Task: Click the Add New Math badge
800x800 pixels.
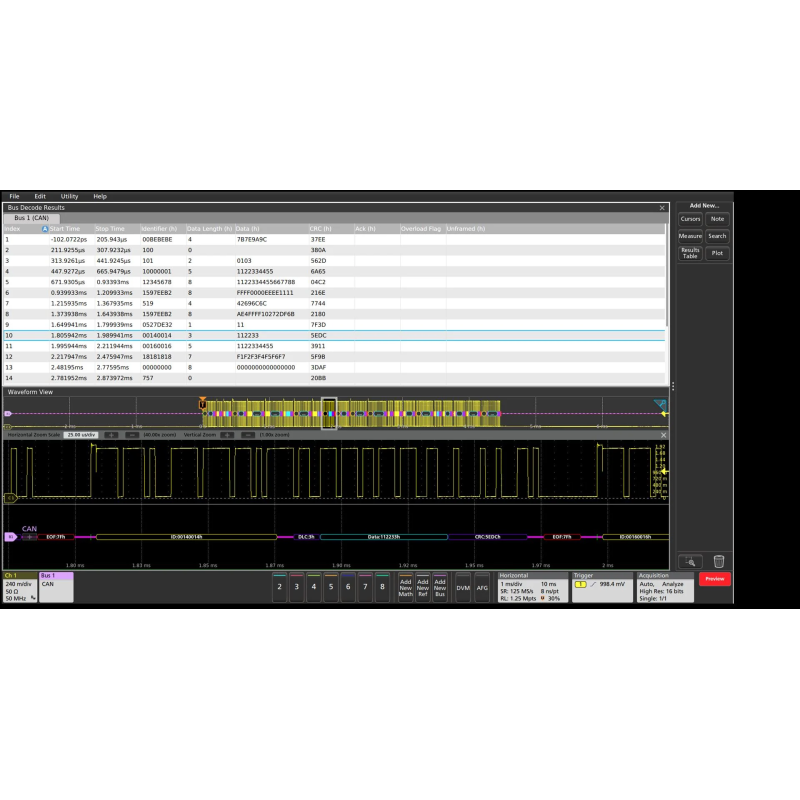Action: pyautogui.click(x=404, y=589)
